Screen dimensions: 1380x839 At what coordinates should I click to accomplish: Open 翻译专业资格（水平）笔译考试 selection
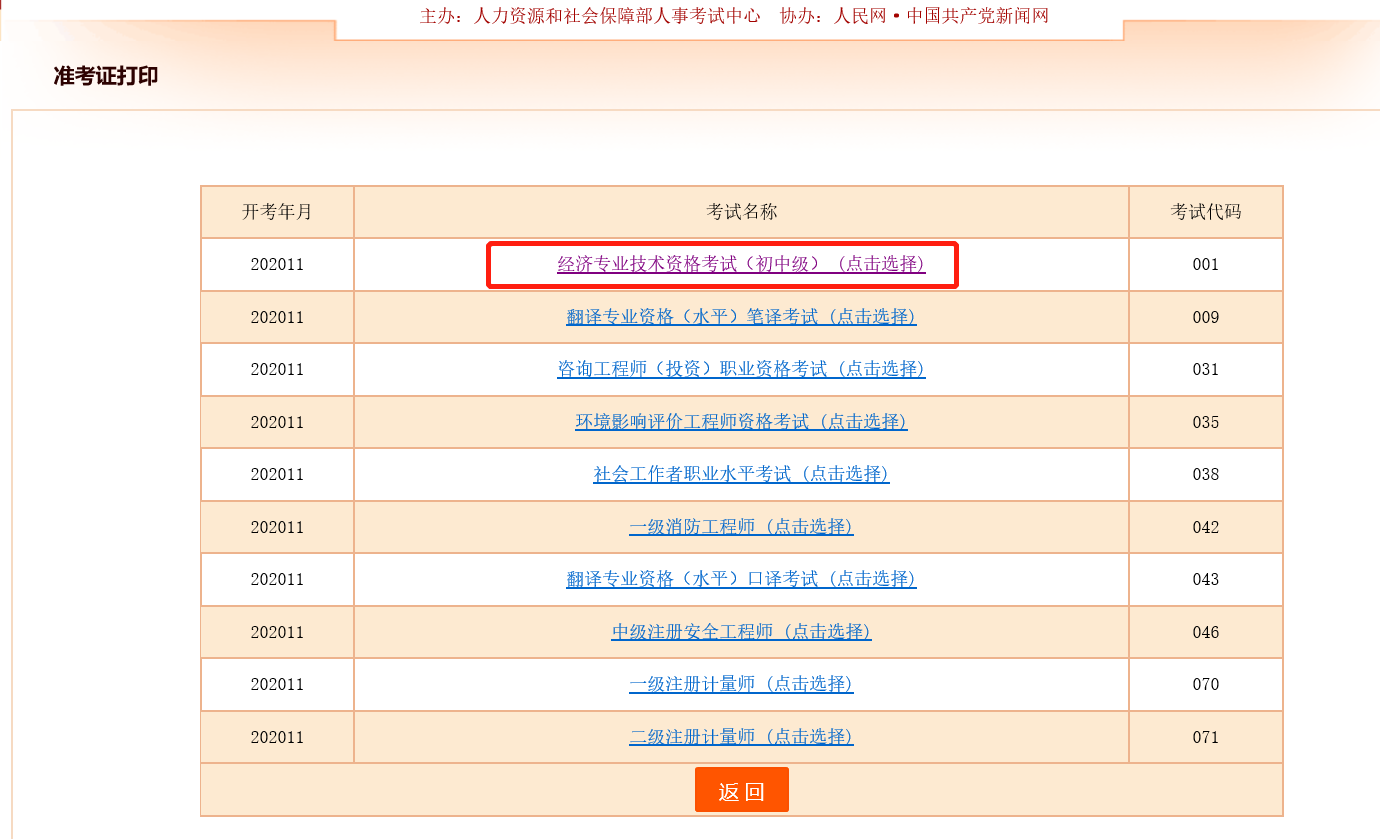[x=741, y=317]
